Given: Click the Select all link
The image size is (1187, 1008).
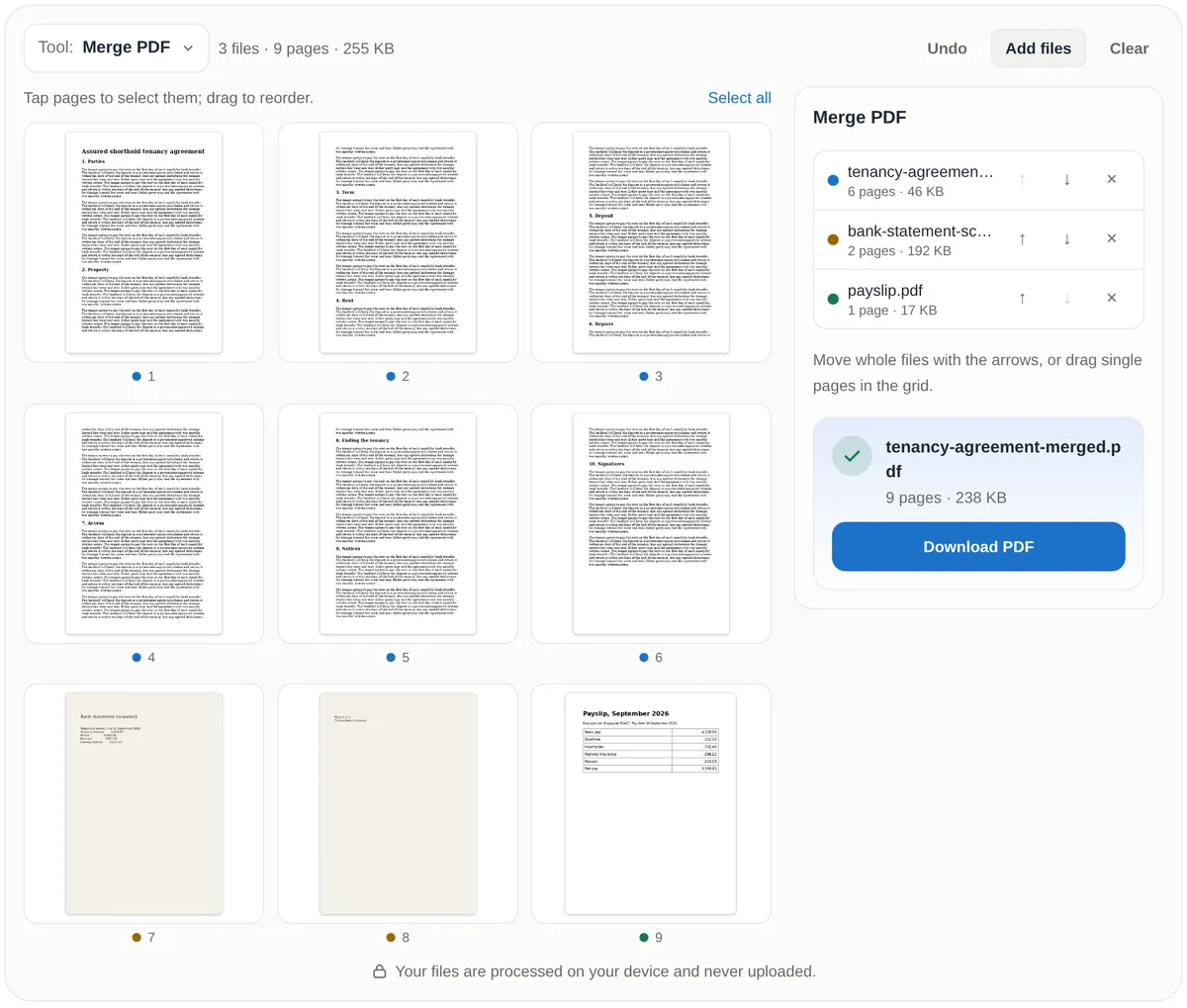Looking at the screenshot, I should click(x=739, y=98).
